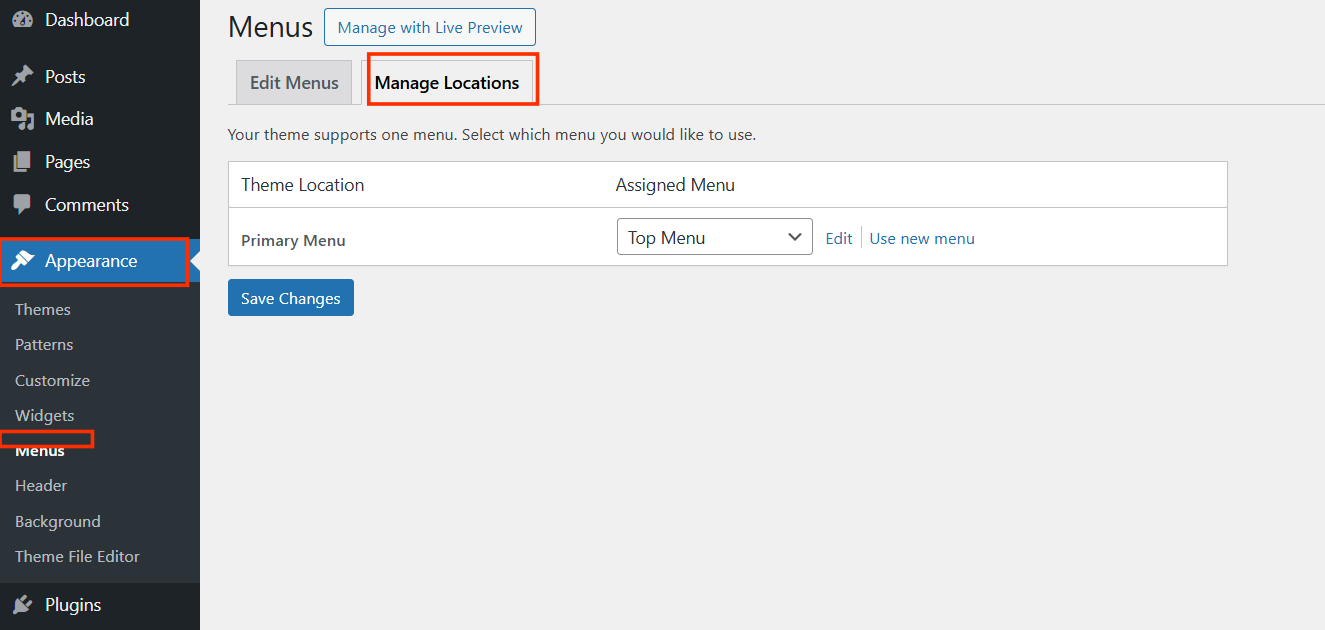Viewport: 1325px width, 630px height.
Task: Open Manage with Live Preview
Action: [429, 27]
